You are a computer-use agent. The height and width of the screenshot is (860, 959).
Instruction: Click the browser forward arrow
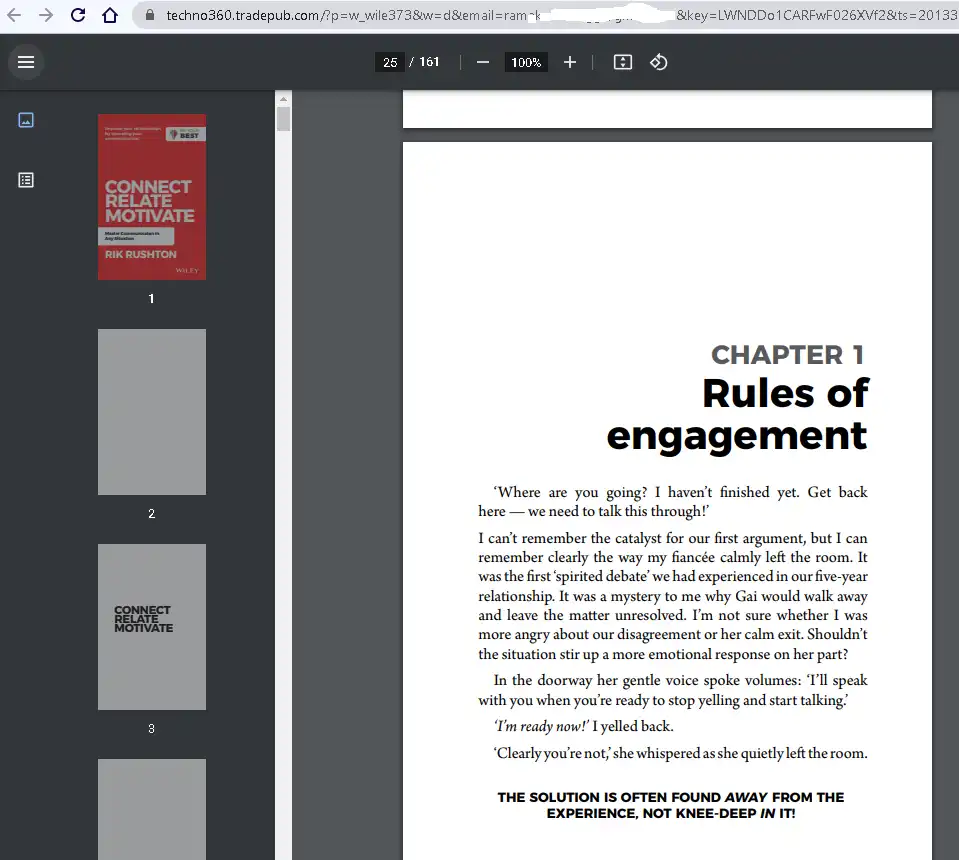(x=46, y=15)
